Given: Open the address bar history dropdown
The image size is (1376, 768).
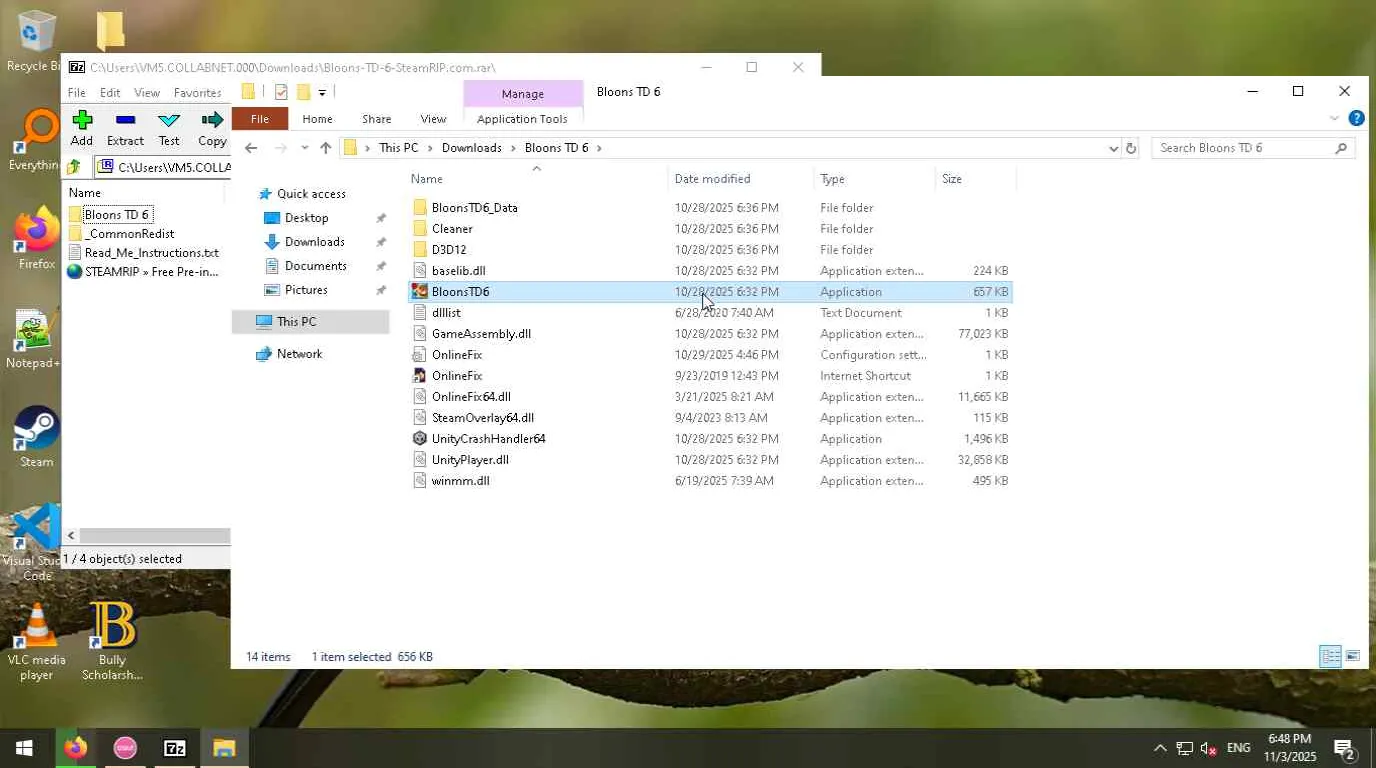Looking at the screenshot, I should [x=1113, y=148].
